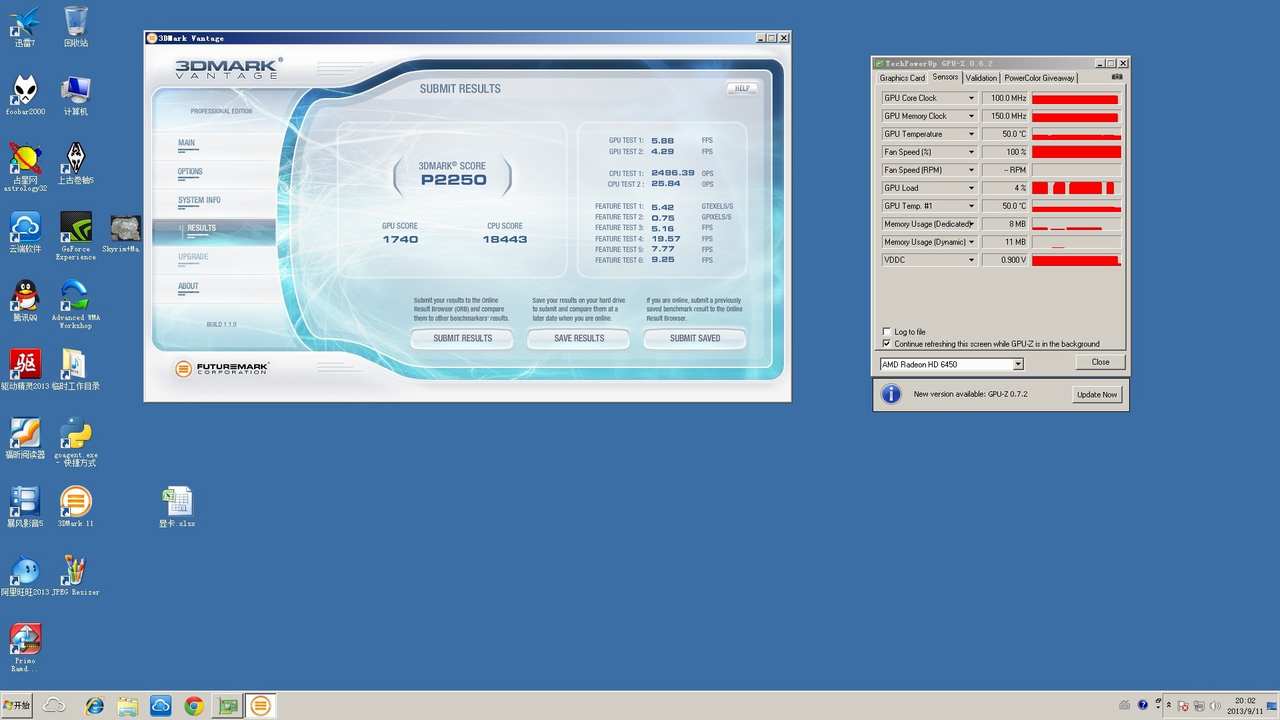1280x720 pixels.
Task: Click the Close button in GPU-Z
Action: pos(1100,362)
